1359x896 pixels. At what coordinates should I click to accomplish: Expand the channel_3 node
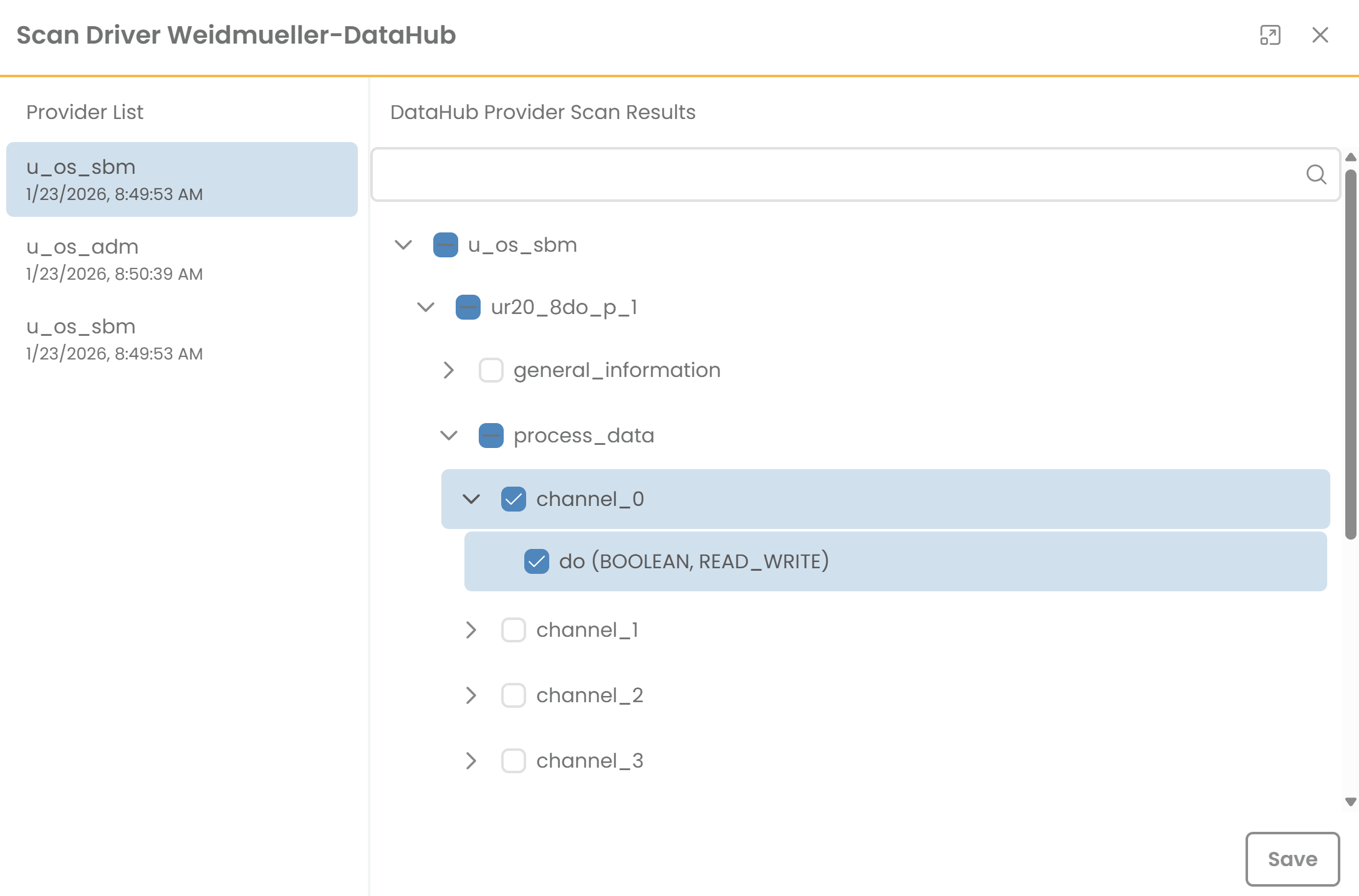(471, 761)
